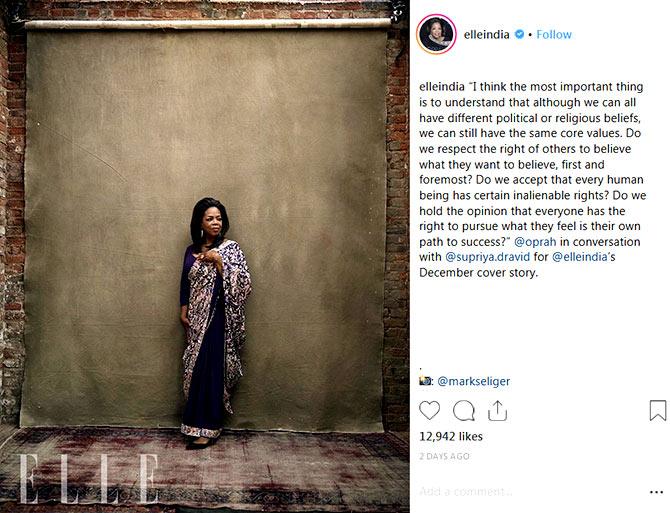Click the verified badge beside elleindia

[519, 34]
